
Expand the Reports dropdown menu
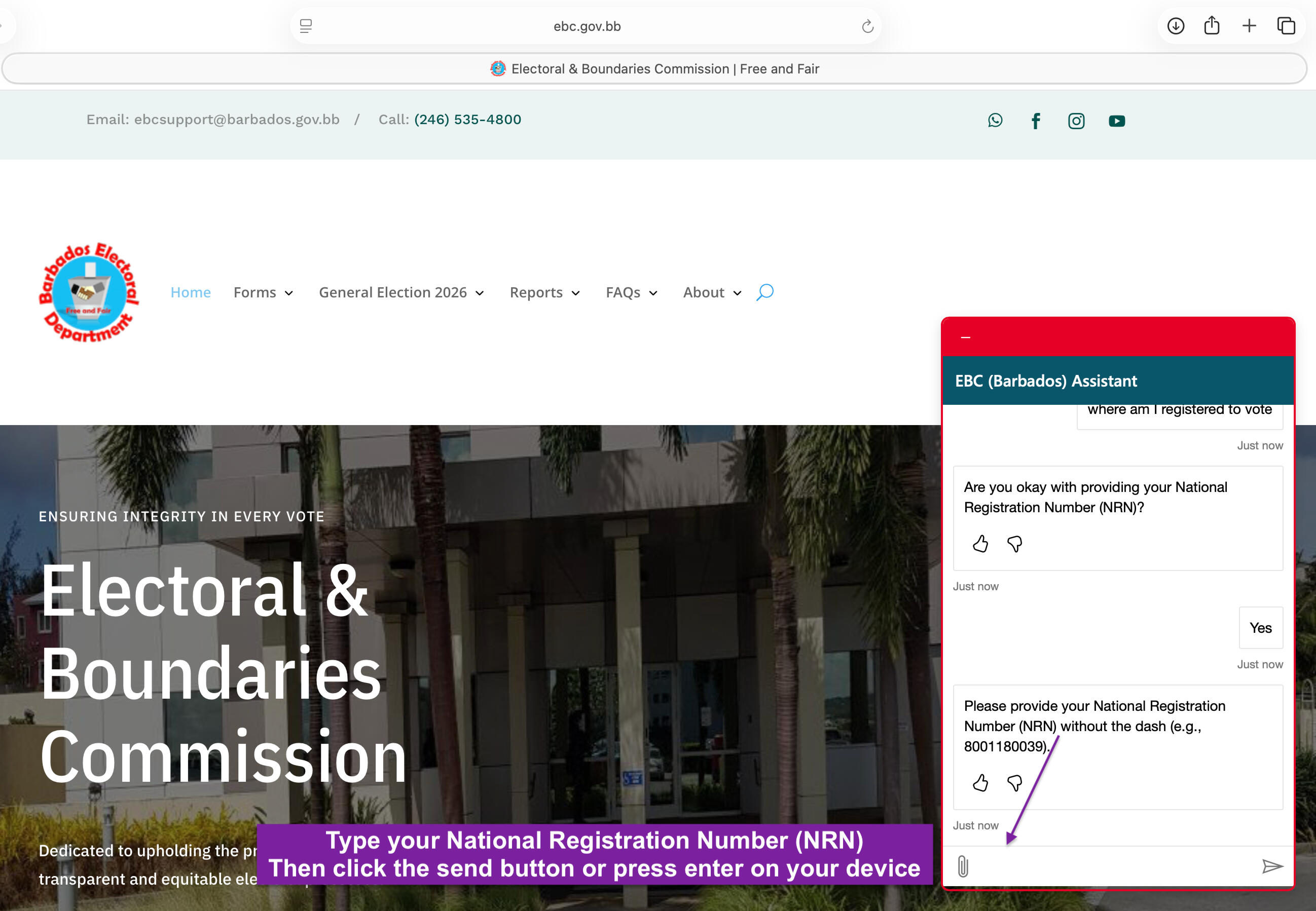544,293
